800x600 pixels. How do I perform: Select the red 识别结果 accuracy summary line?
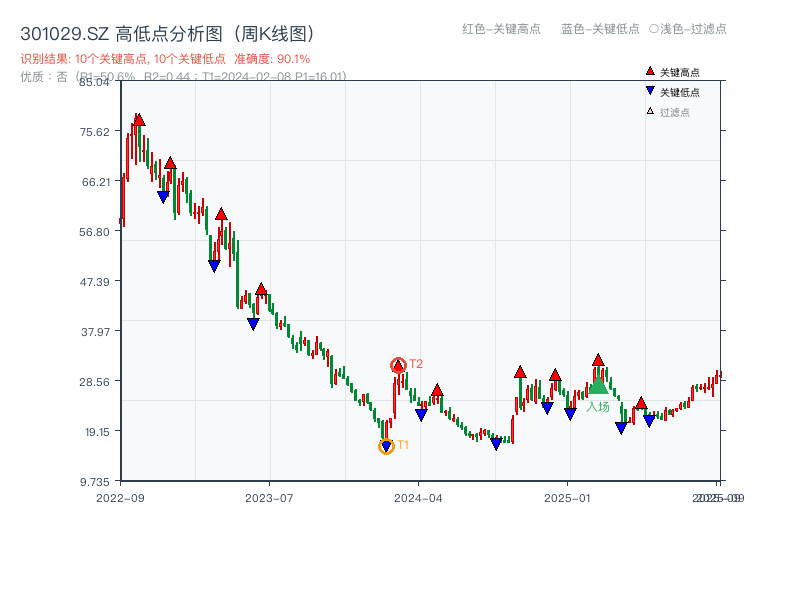[x=165, y=59]
